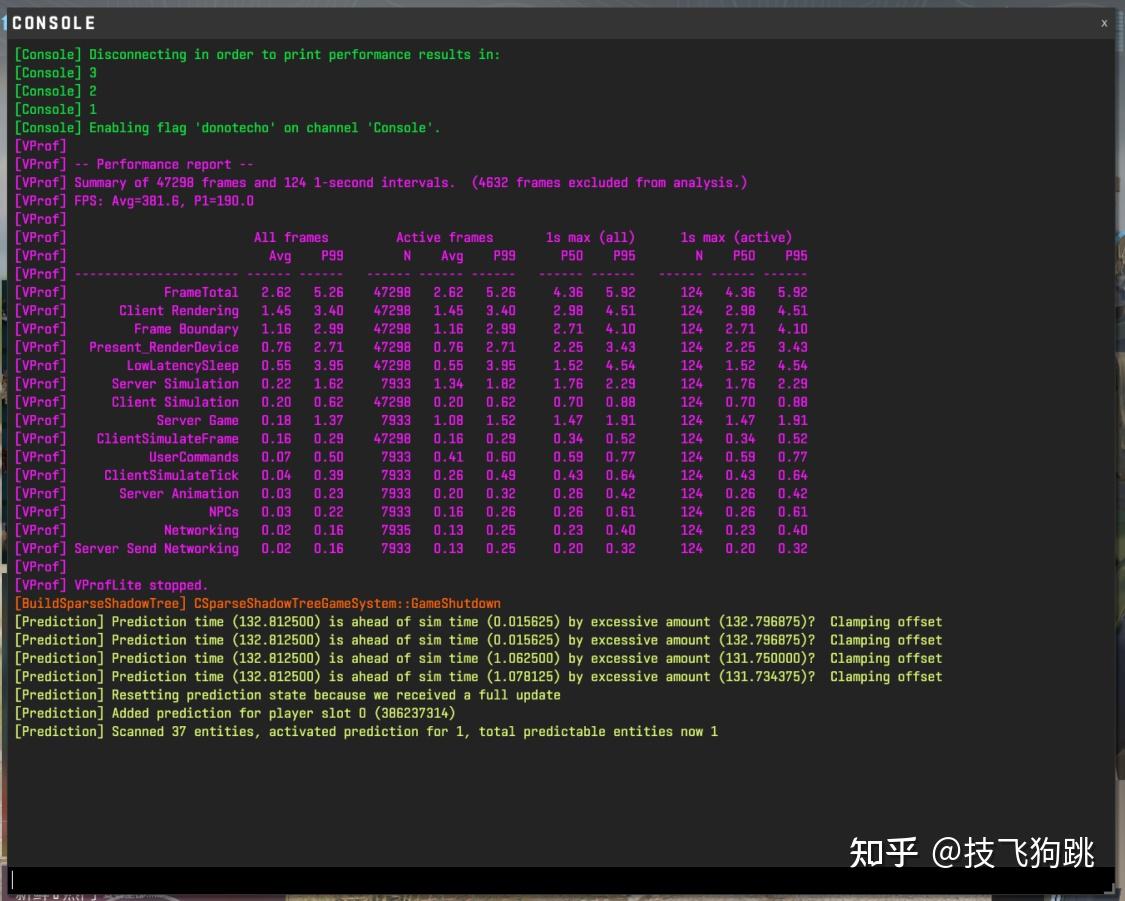The width and height of the screenshot is (1125, 901).
Task: Click the 'Active frames' column header
Action: point(444,237)
